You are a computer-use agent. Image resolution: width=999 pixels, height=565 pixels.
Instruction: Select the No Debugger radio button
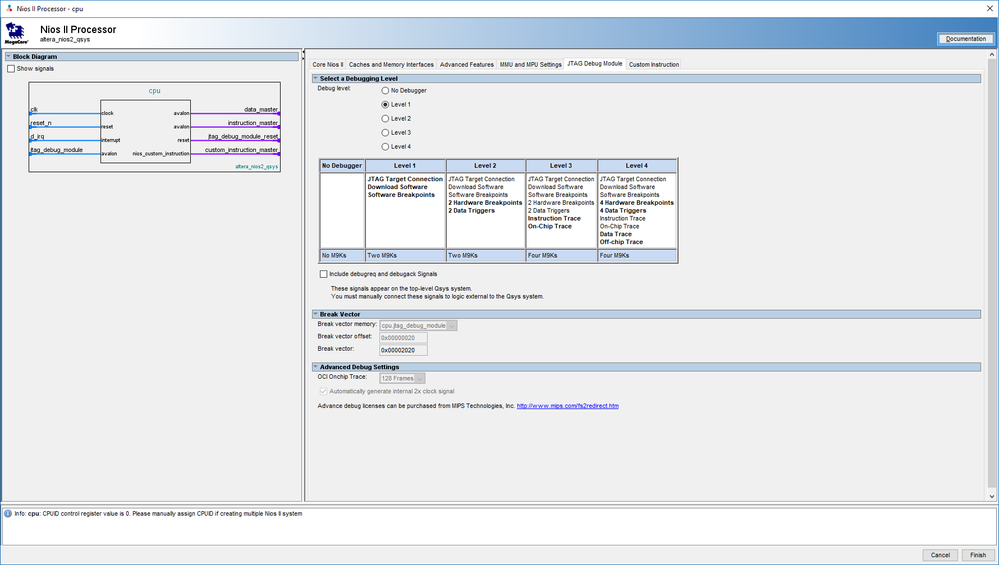386,90
